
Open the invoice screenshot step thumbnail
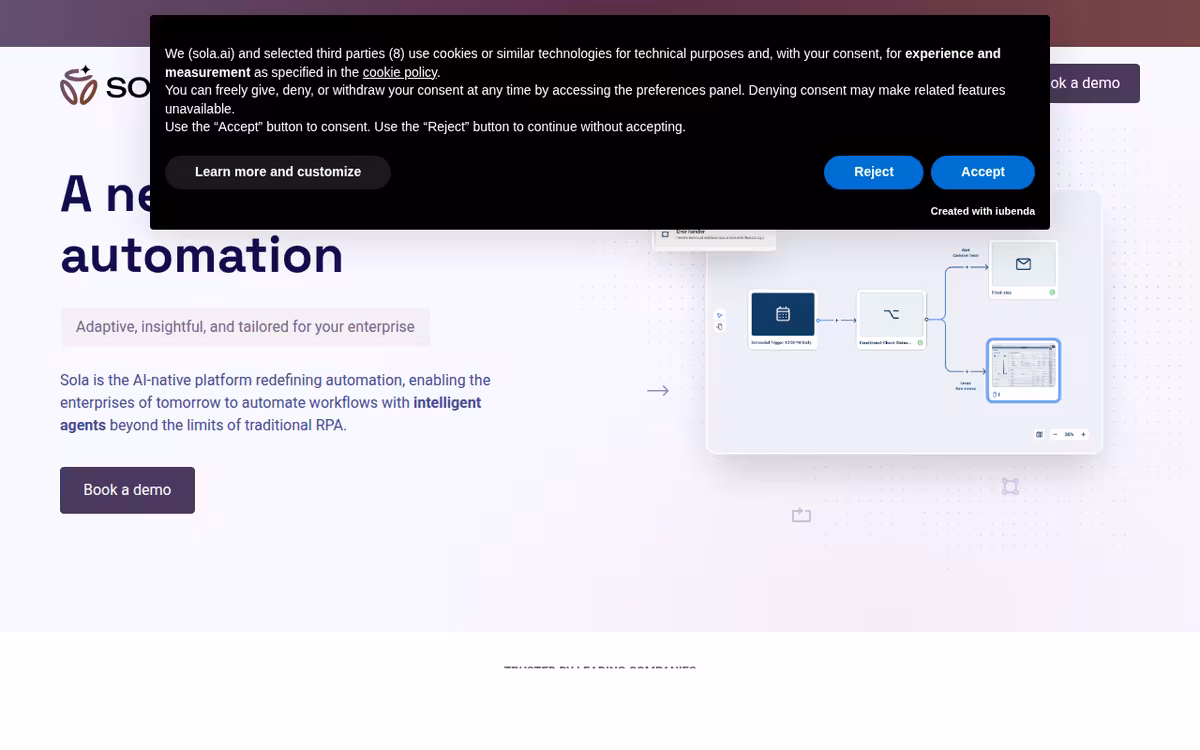1023,370
